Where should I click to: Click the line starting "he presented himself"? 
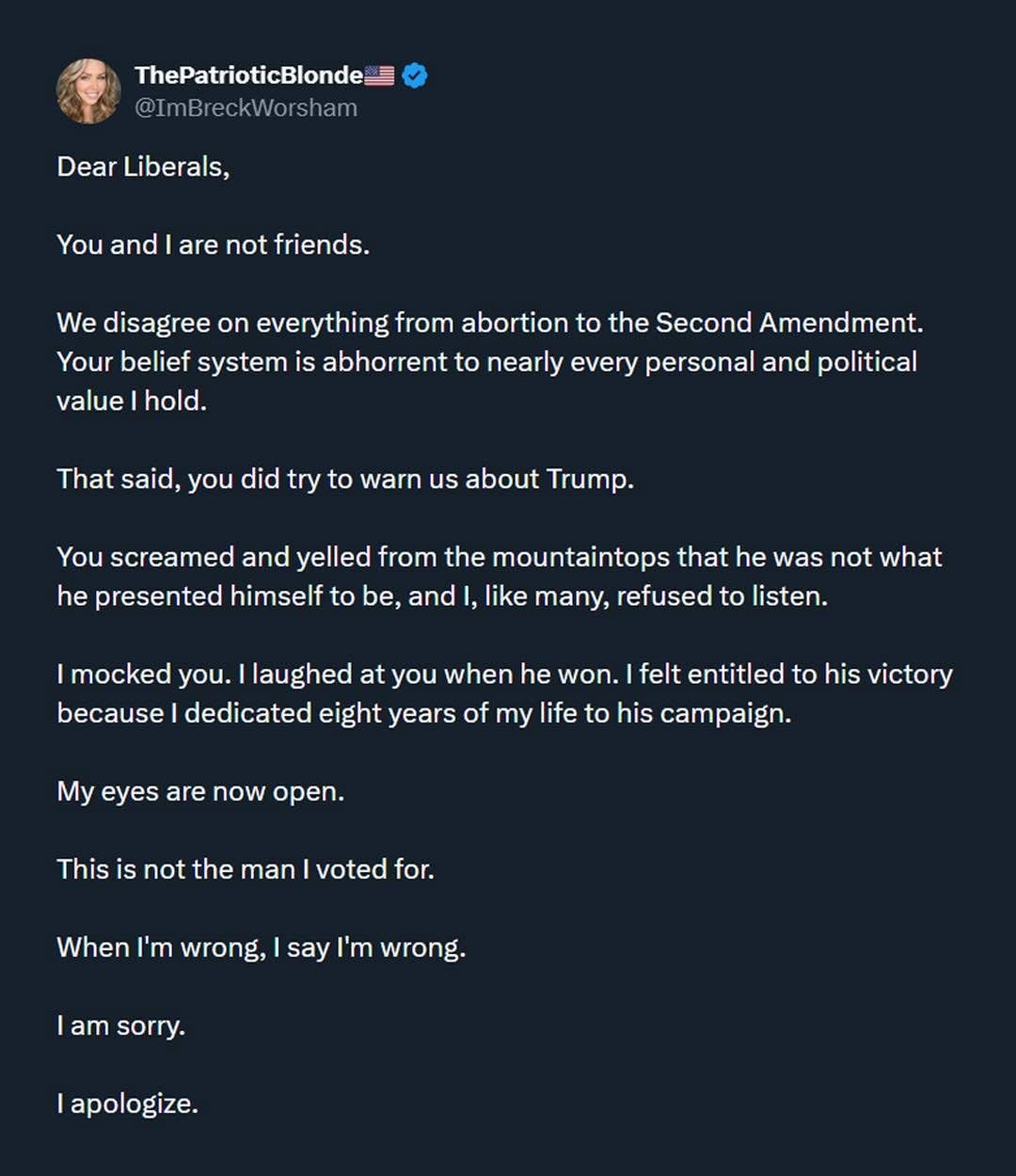tap(442, 596)
